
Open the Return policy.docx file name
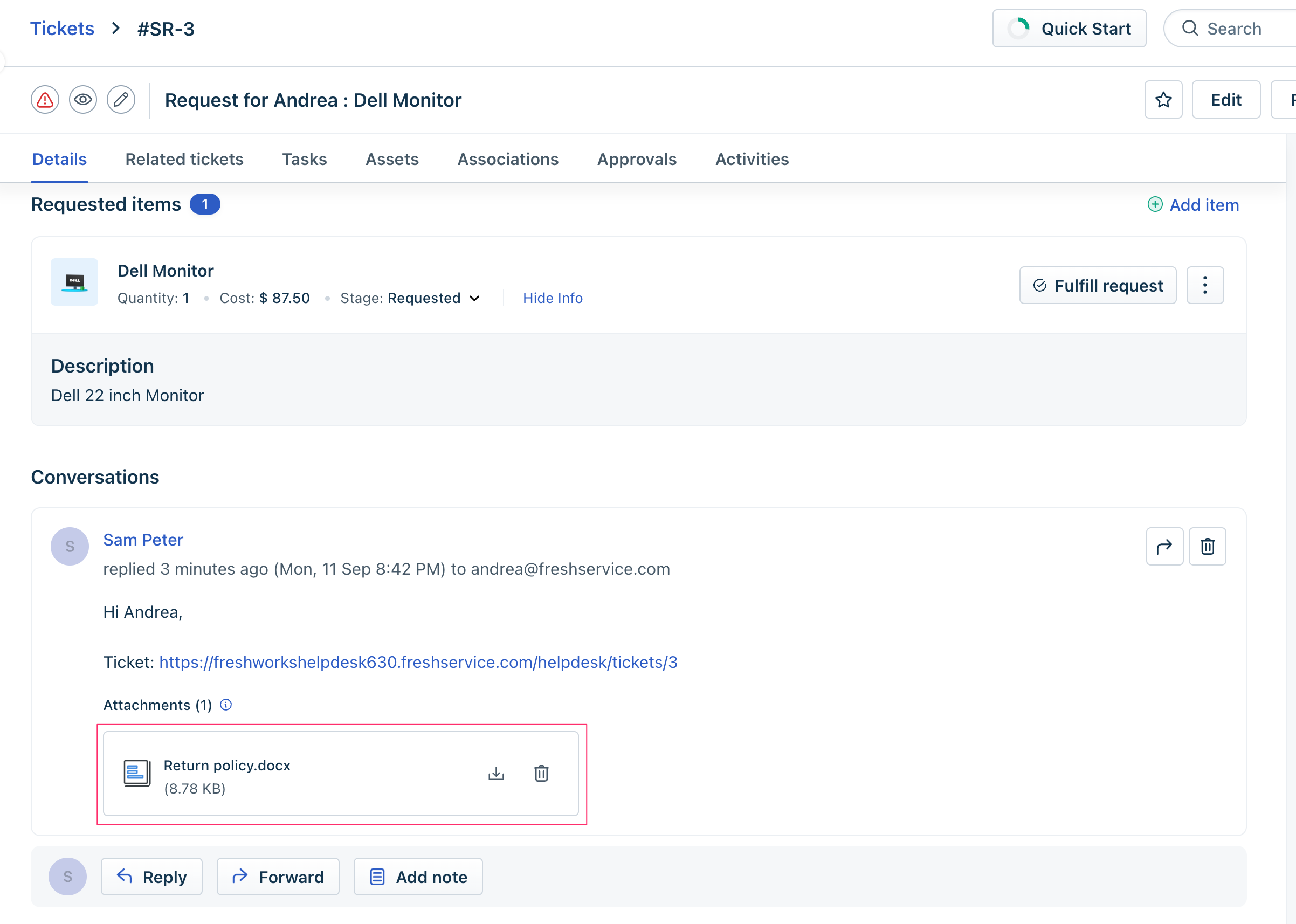coord(227,766)
